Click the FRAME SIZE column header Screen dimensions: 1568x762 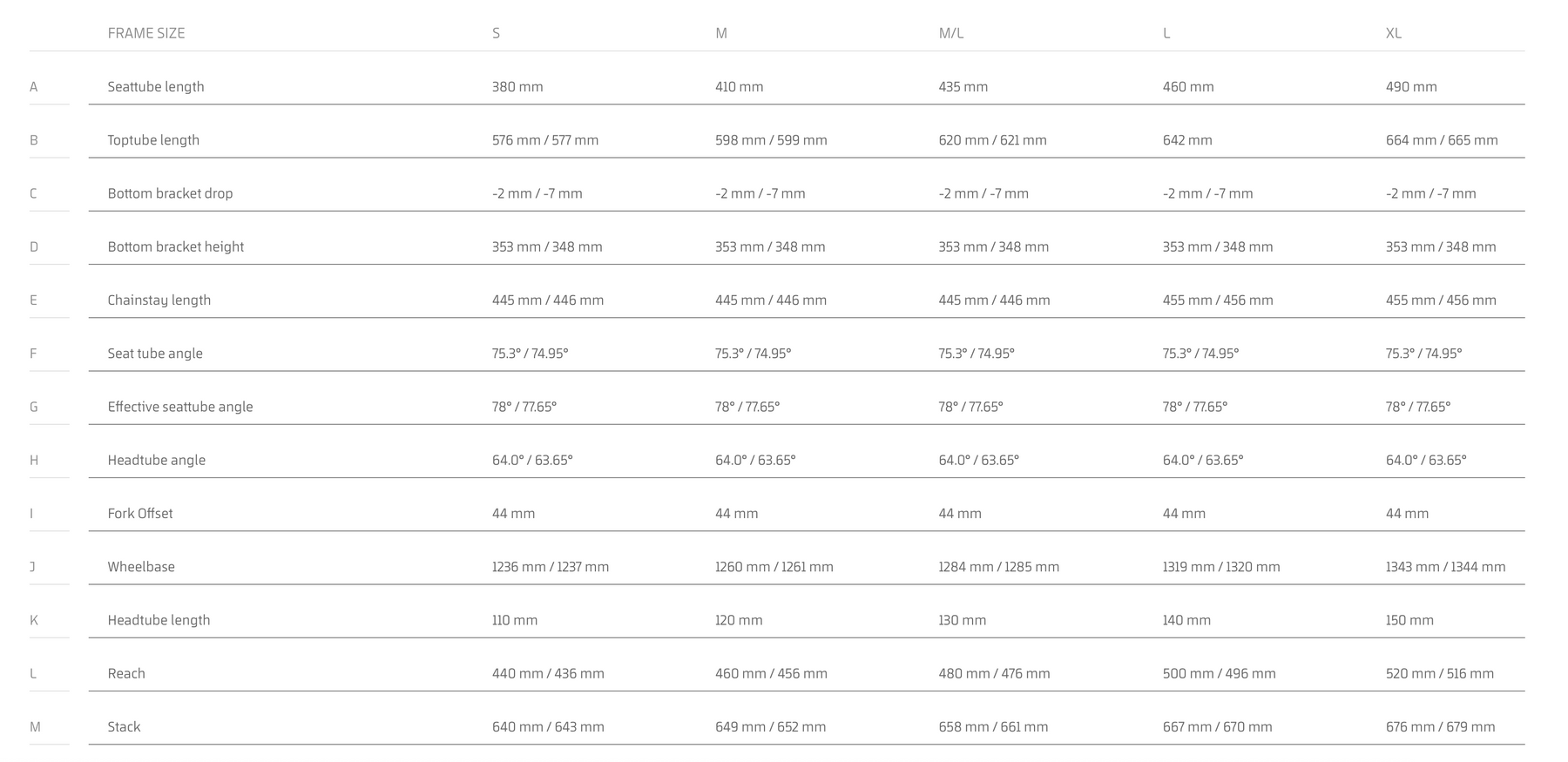(146, 33)
